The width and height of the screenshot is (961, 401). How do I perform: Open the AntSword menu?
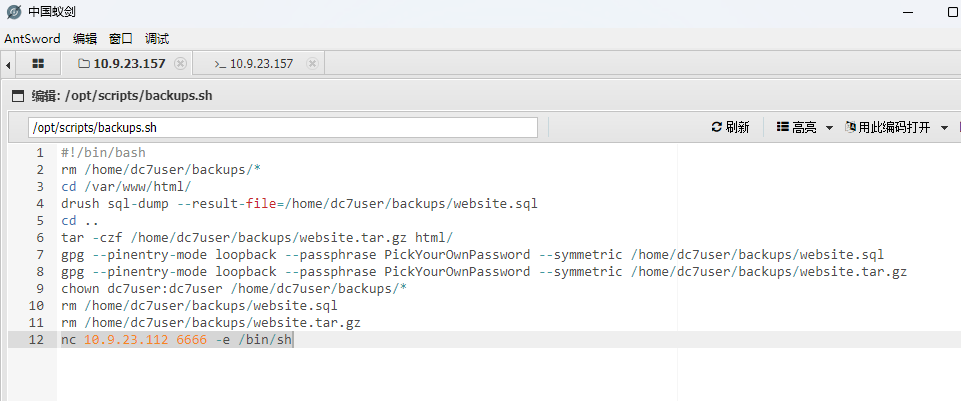pos(32,39)
